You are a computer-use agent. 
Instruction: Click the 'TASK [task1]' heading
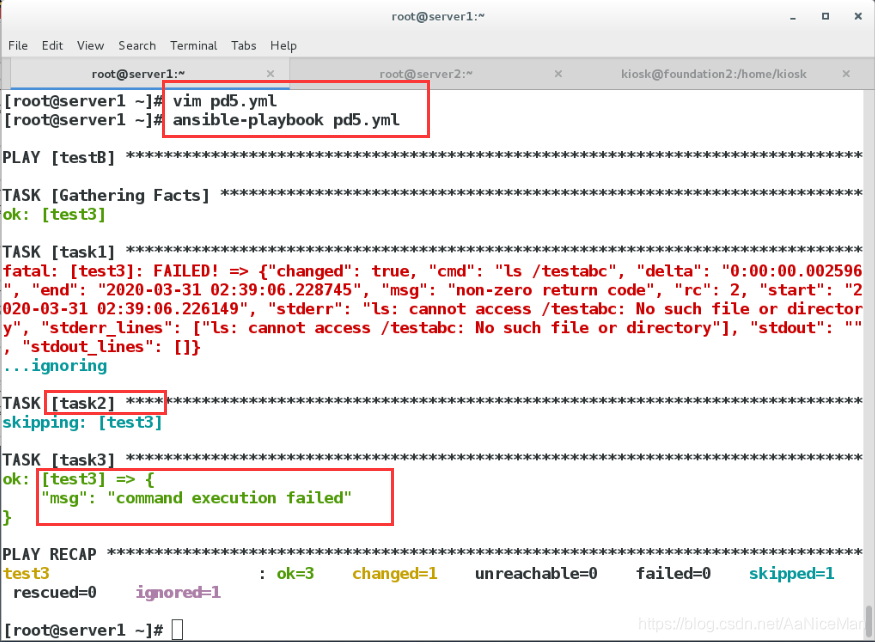(x=59, y=252)
